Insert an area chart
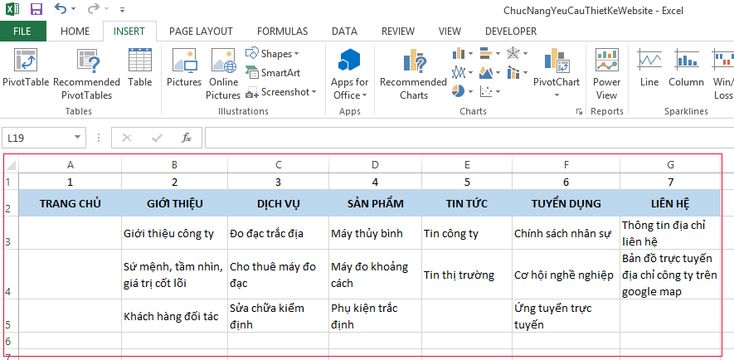 coord(486,73)
